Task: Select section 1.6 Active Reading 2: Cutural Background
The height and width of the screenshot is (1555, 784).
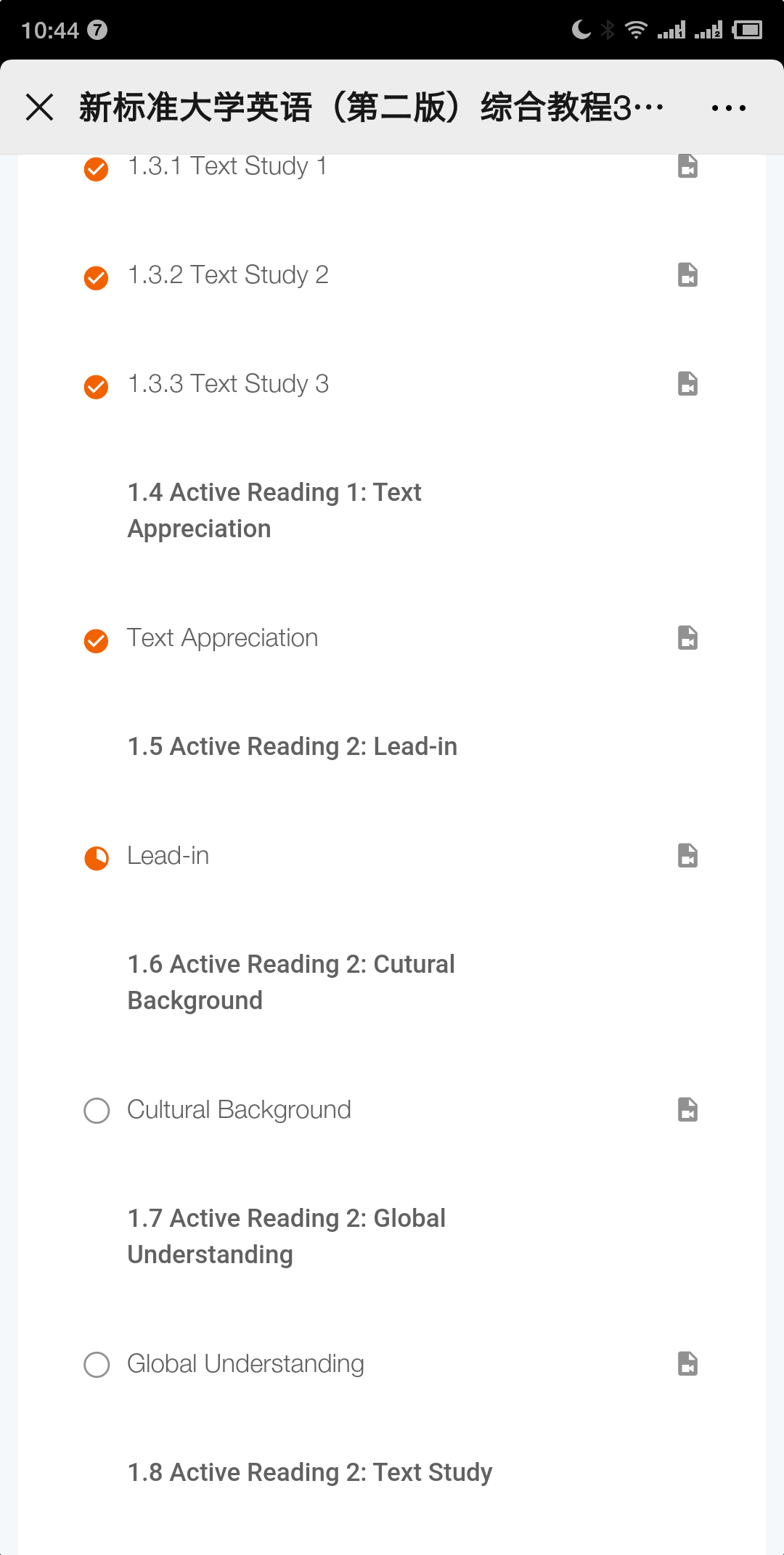Action: click(x=291, y=982)
